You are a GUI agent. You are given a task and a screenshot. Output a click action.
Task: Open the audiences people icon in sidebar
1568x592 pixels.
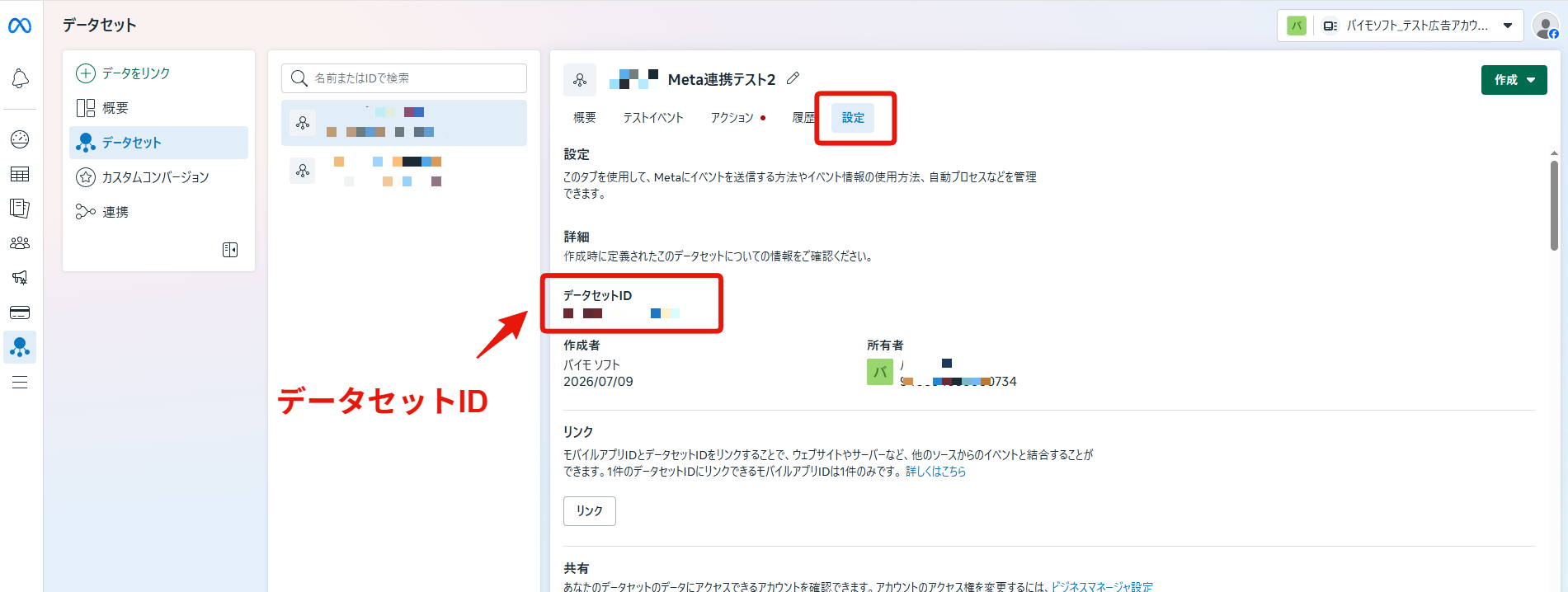pos(20,243)
